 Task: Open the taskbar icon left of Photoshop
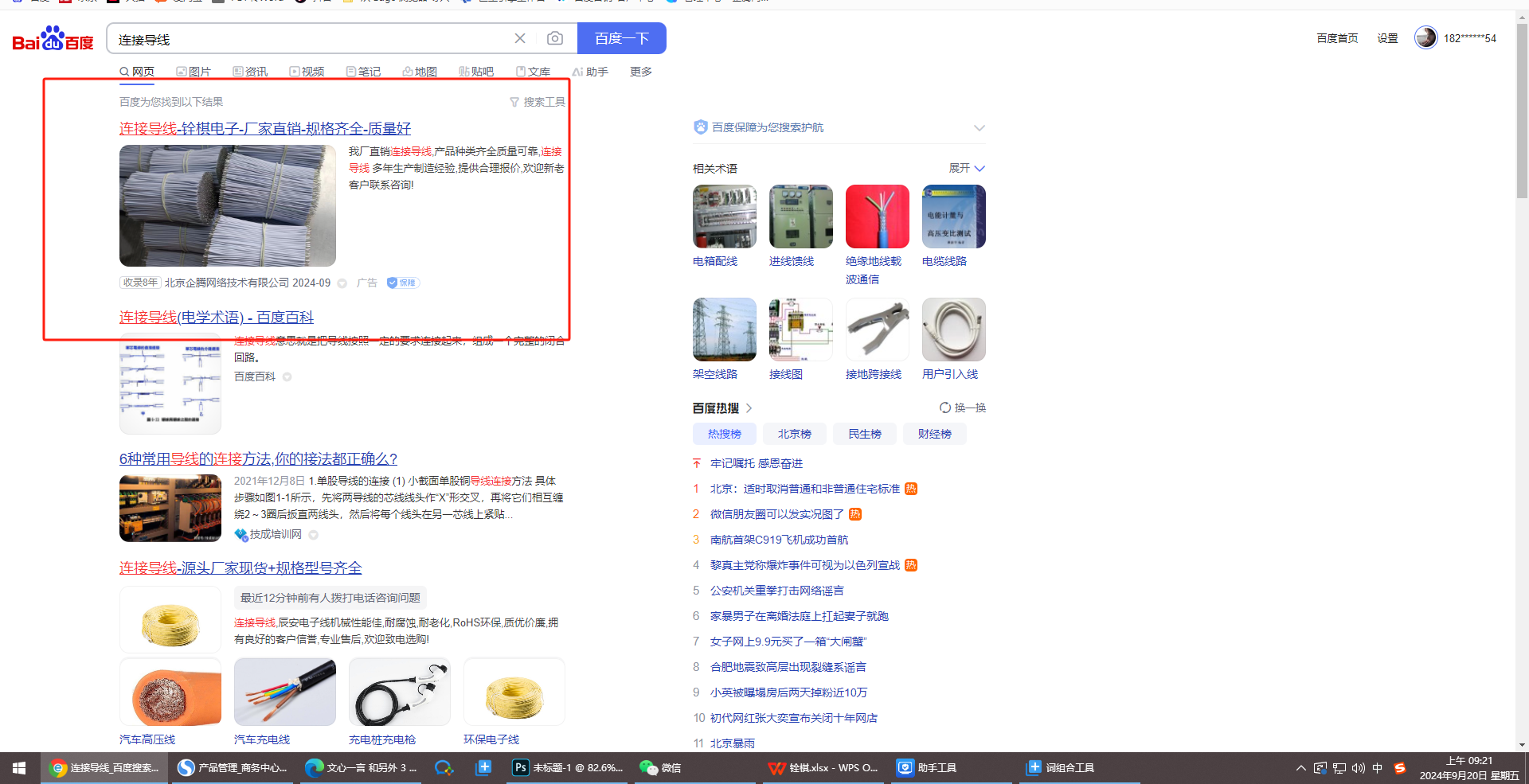(x=483, y=768)
